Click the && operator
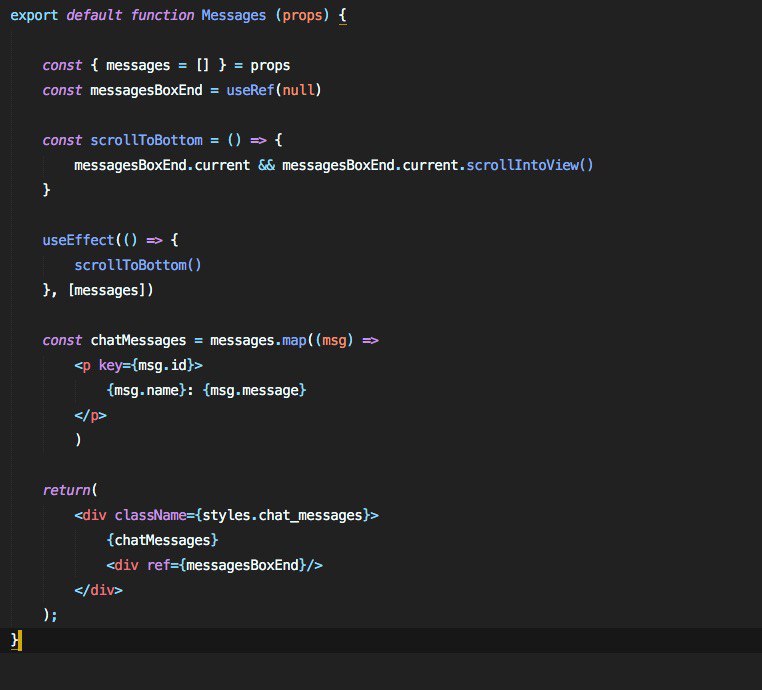762x690 pixels. point(266,165)
